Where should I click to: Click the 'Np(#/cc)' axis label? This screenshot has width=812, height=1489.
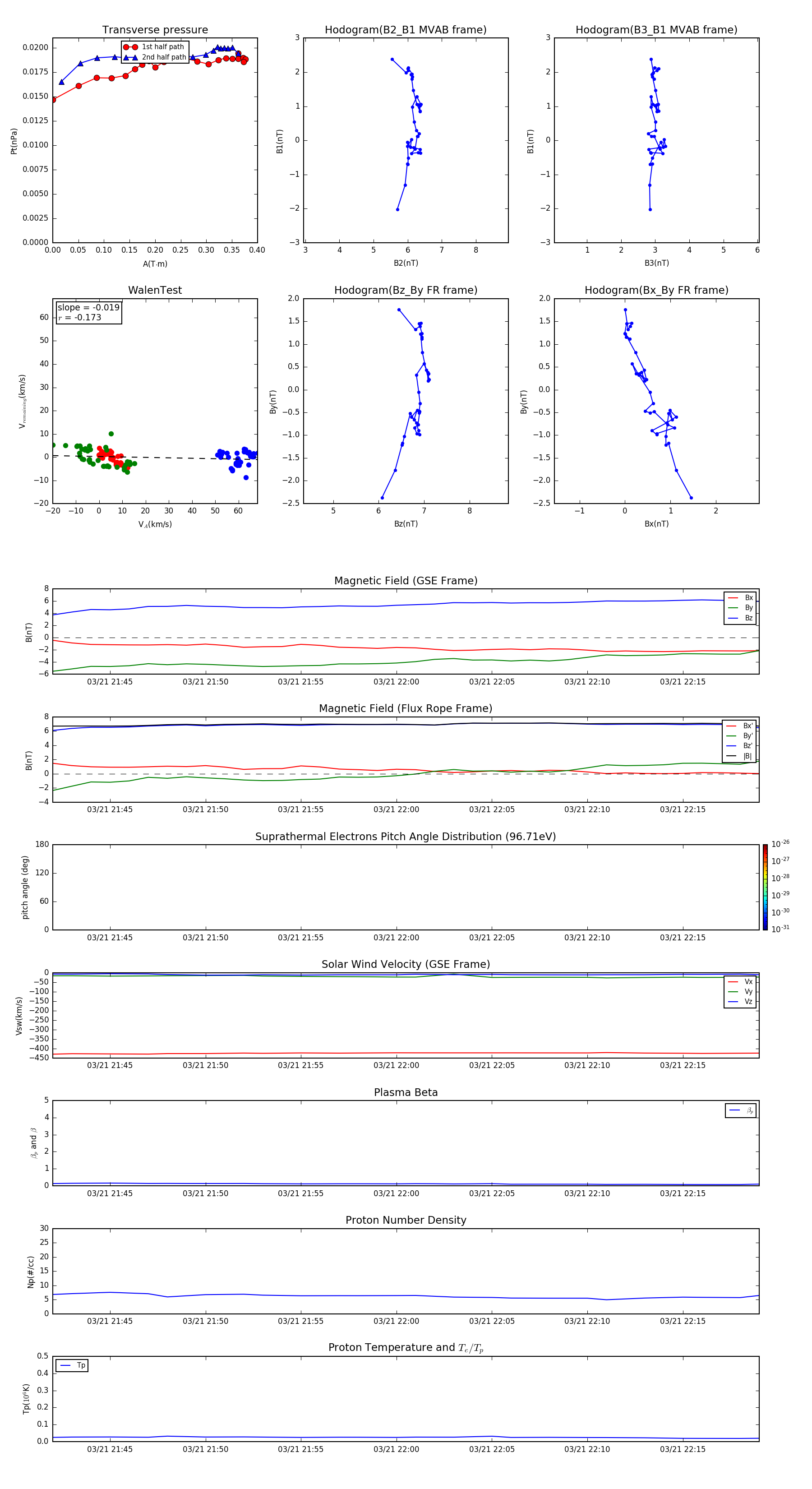click(31, 1272)
